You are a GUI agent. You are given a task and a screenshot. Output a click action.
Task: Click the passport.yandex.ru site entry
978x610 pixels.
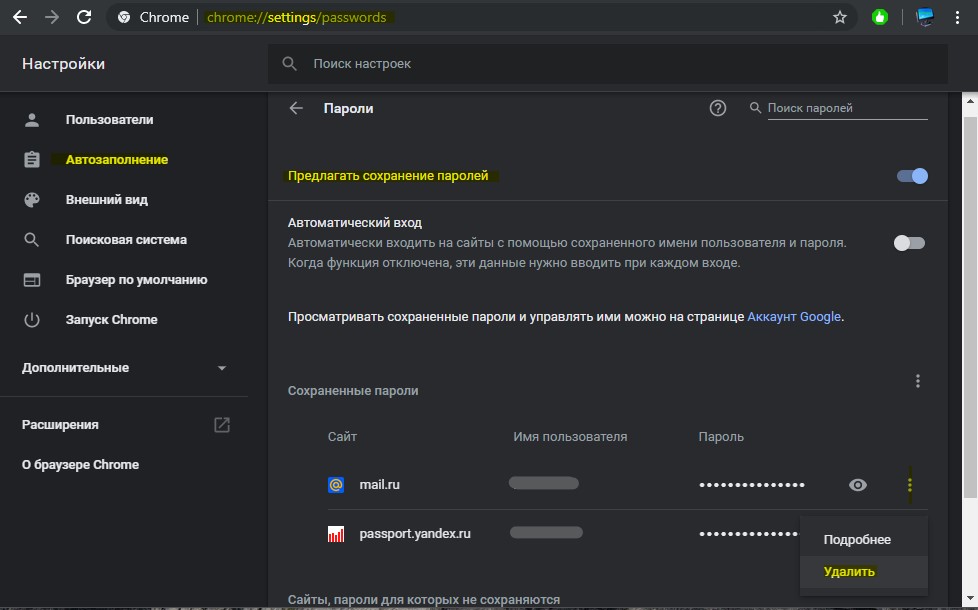pyautogui.click(x=415, y=534)
